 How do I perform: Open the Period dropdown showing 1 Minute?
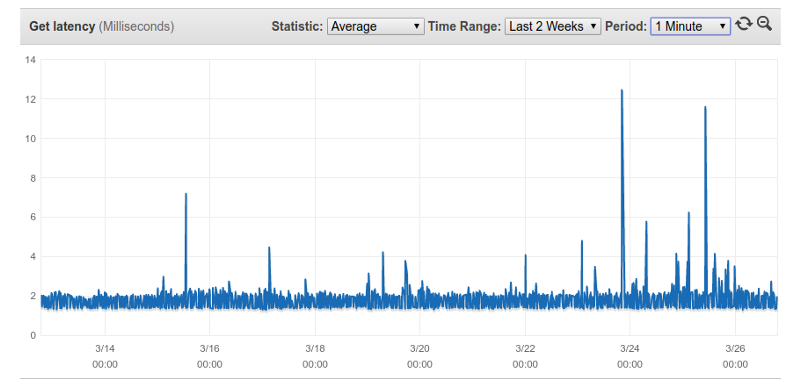[x=690, y=26]
